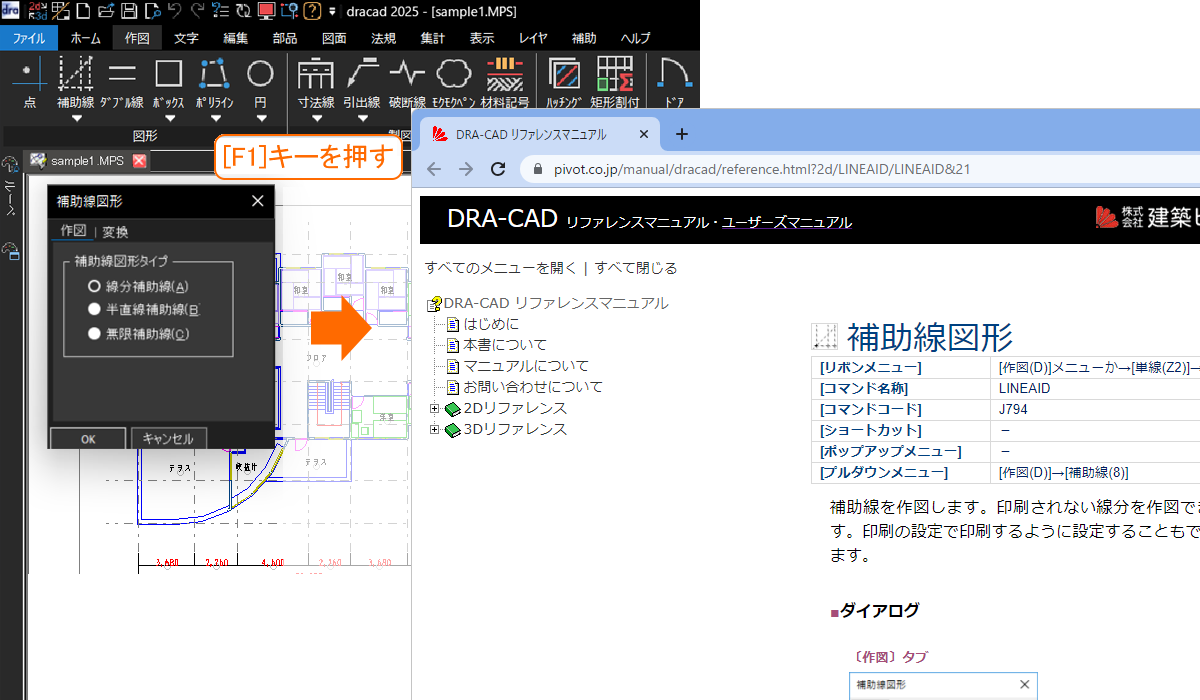The height and width of the screenshot is (700, 1200).
Task: Click the すべてのメニューを開く link
Action: (501, 268)
